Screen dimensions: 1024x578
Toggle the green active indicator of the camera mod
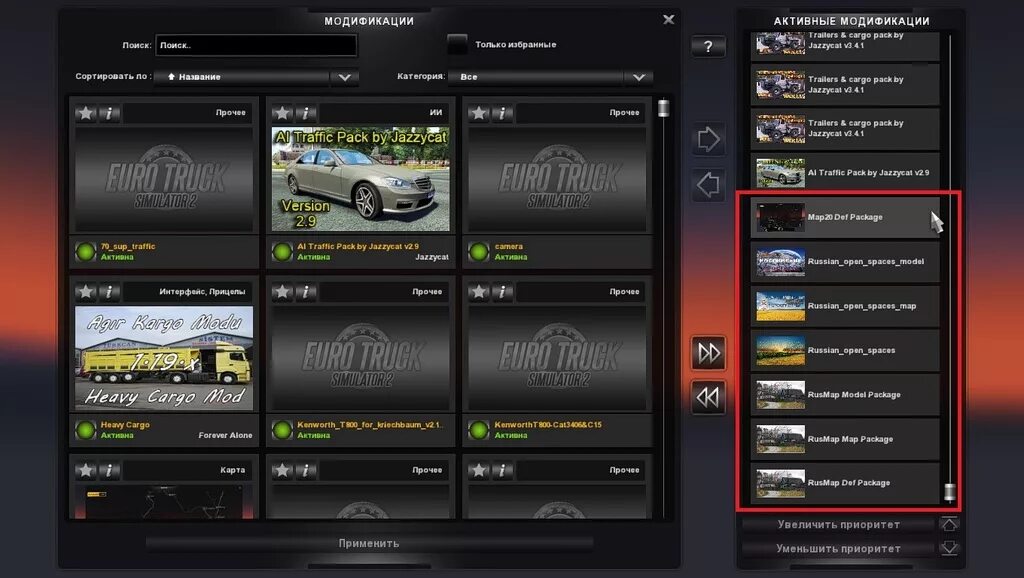[479, 251]
